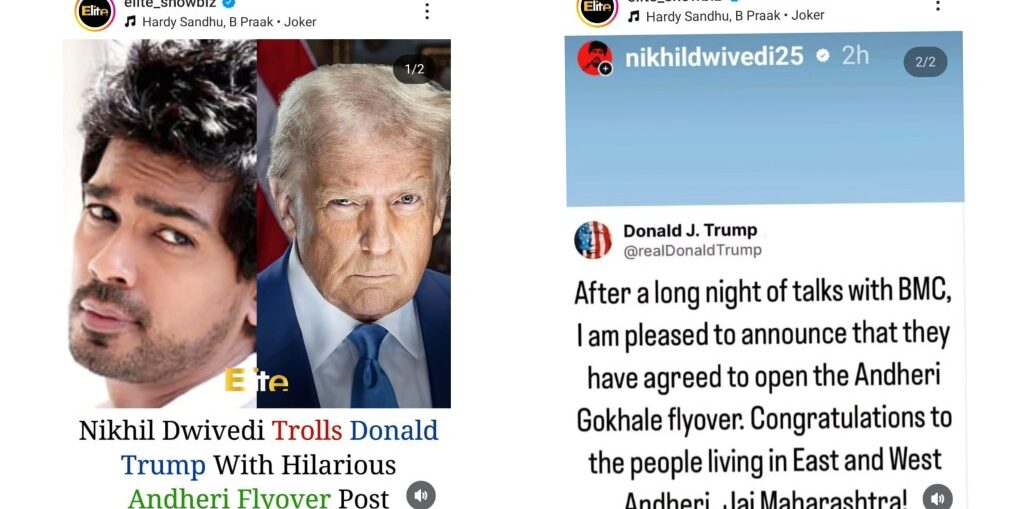1024x509 pixels.
Task: Tap the Donald J. Trump flag avatar
Action: click(x=593, y=240)
